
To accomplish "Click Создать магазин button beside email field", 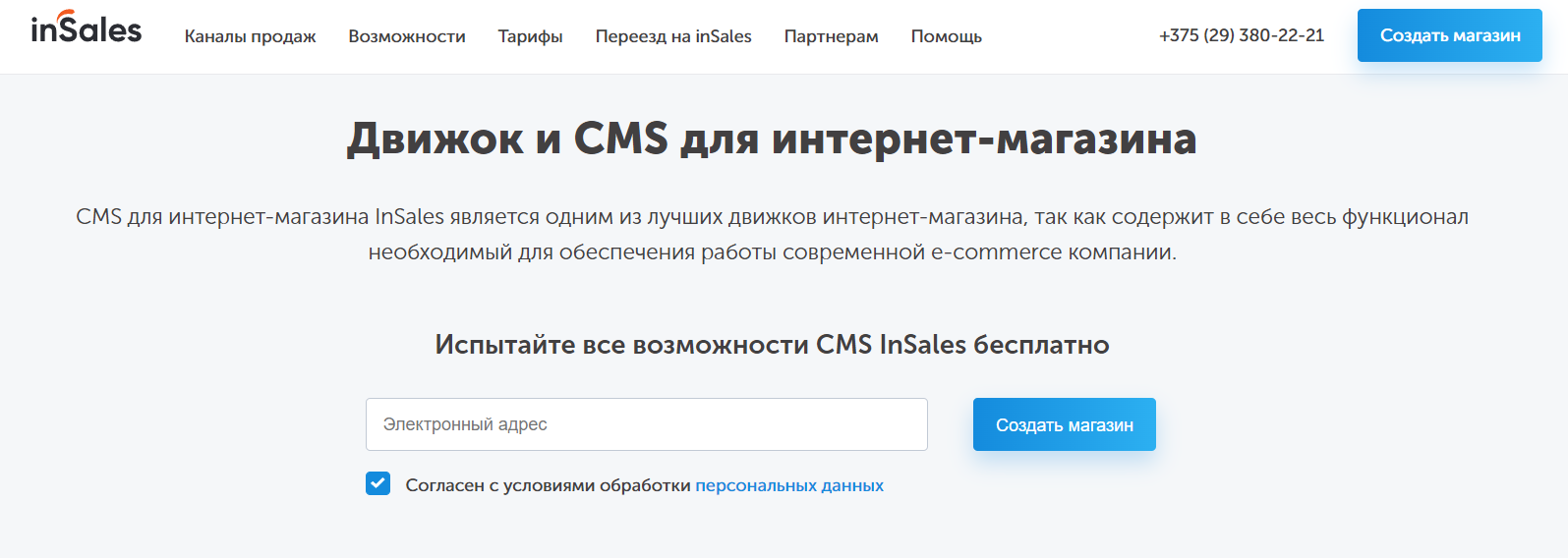I will [1065, 424].
